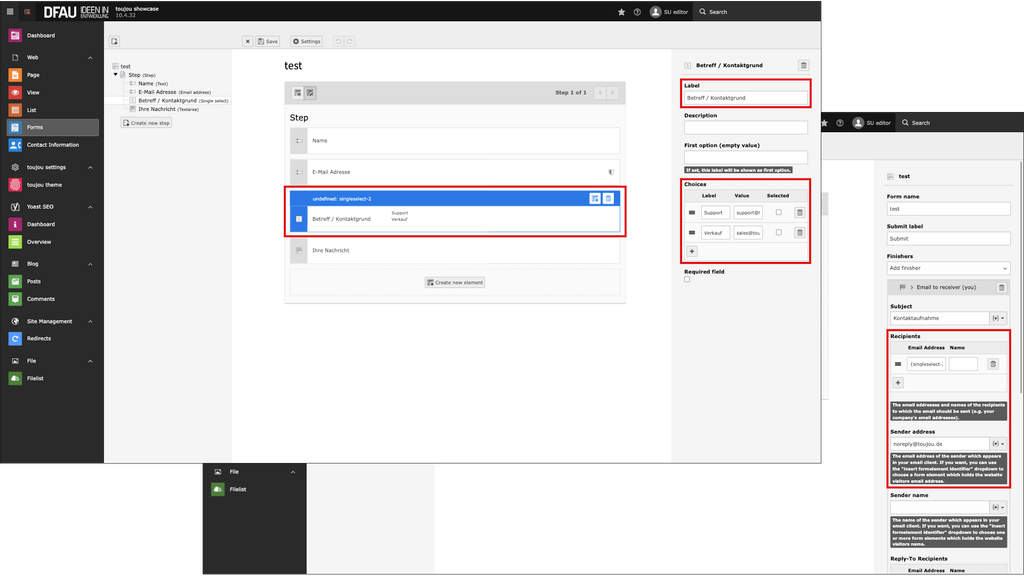
Task: Check the Required field checkbox
Action: 687,280
